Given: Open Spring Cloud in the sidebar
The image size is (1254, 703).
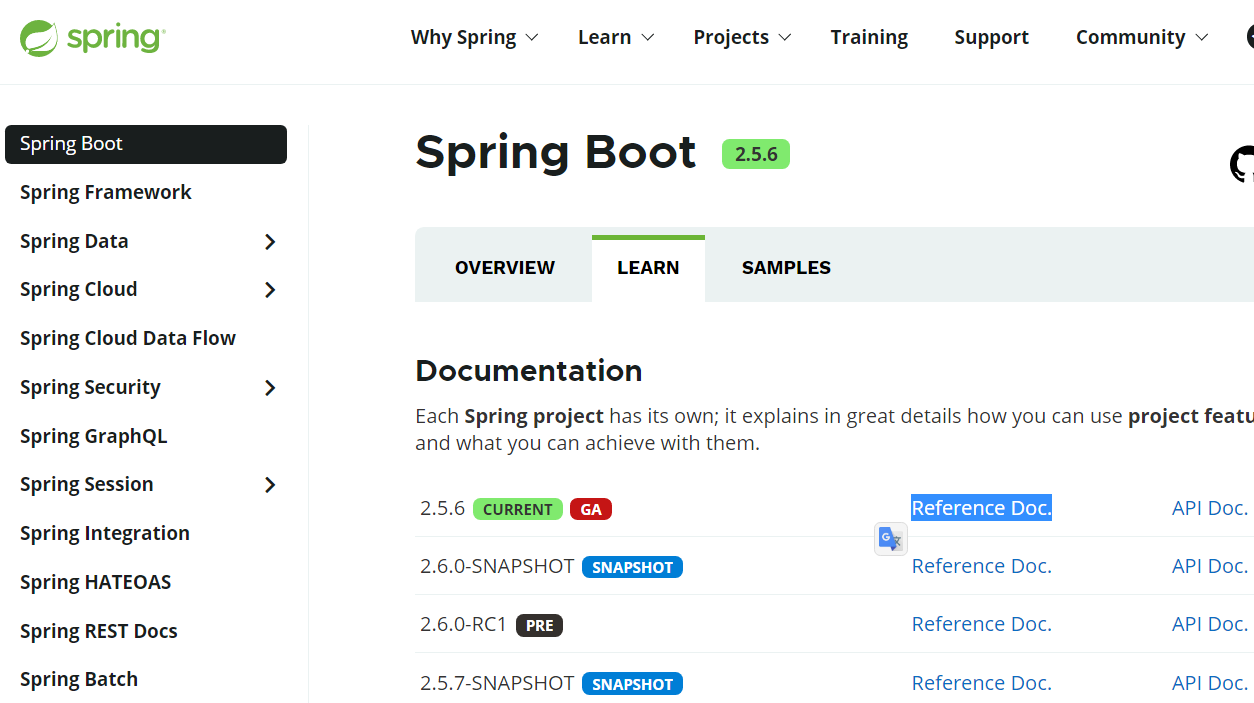Looking at the screenshot, I should click(x=78, y=289).
